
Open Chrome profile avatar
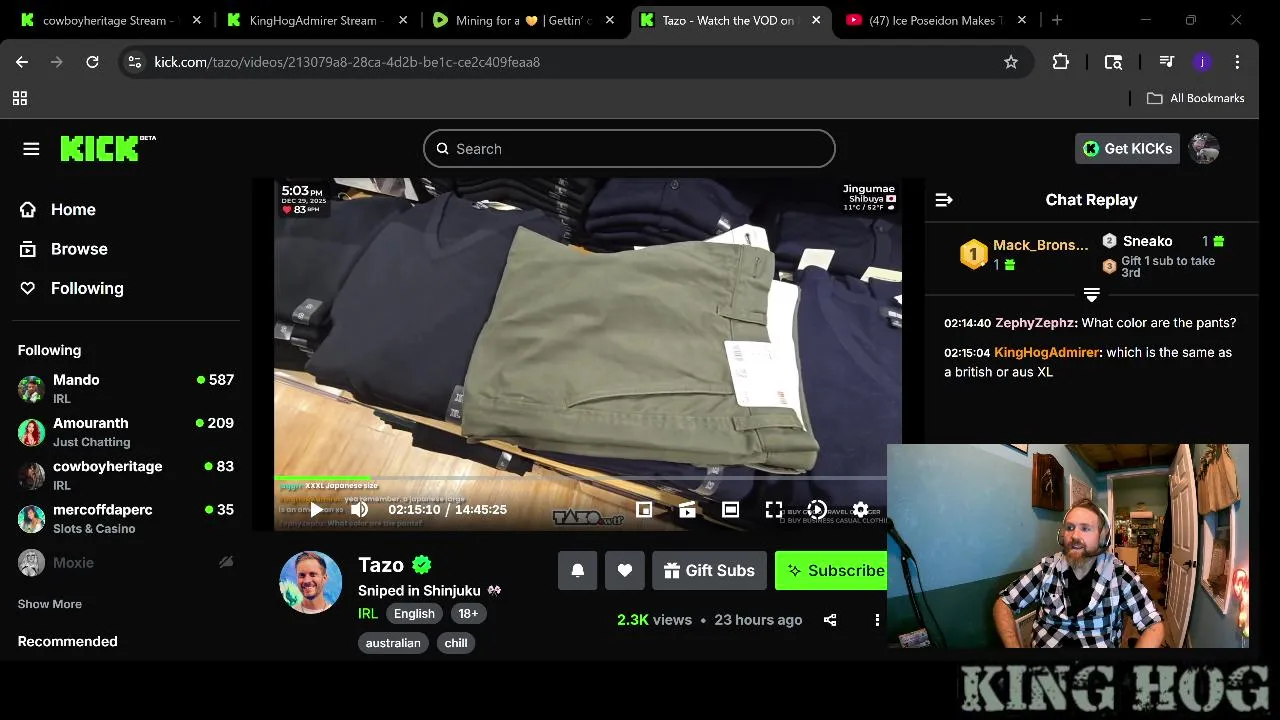1202,62
